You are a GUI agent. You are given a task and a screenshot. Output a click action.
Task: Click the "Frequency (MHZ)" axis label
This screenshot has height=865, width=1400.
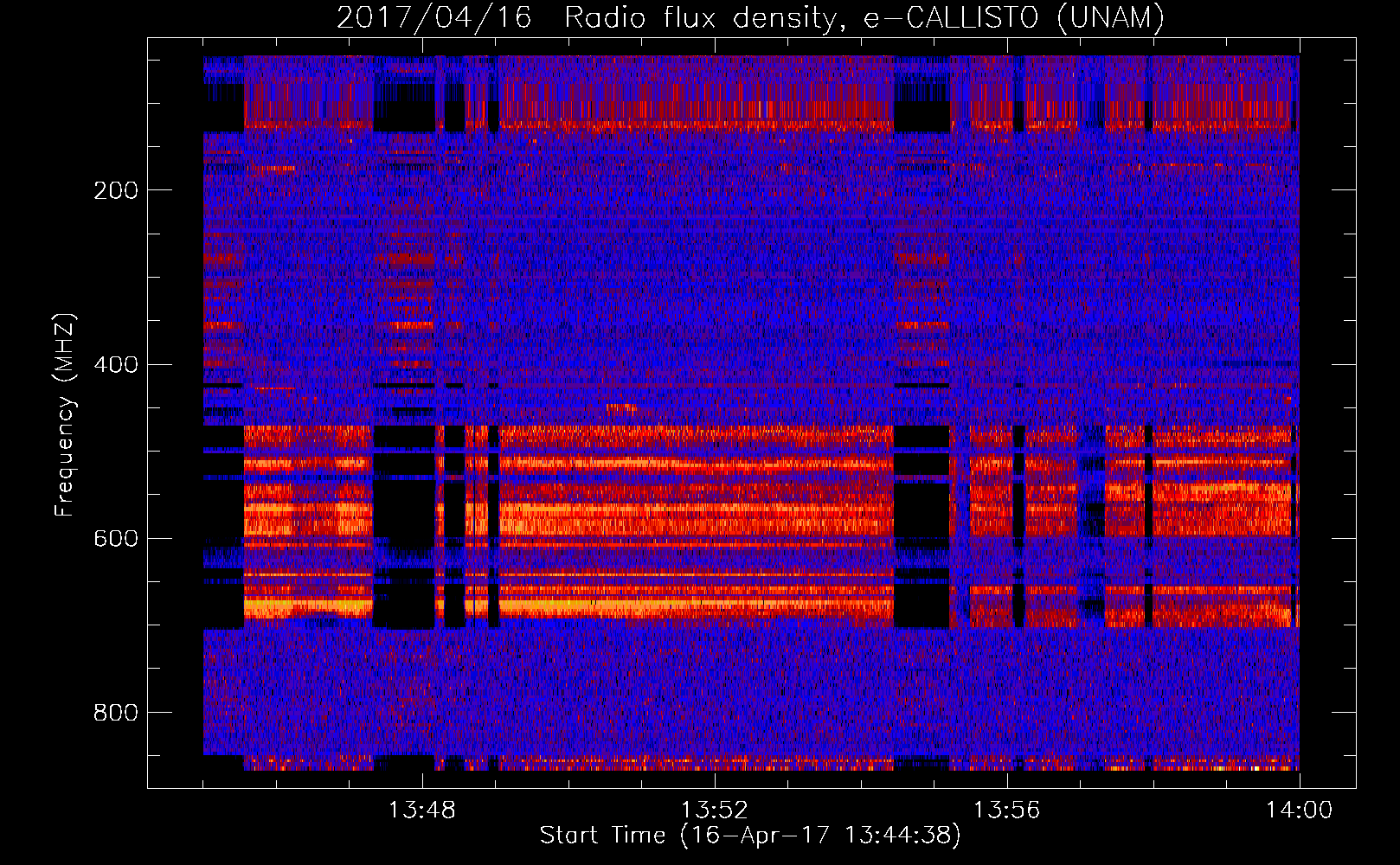coord(65,415)
